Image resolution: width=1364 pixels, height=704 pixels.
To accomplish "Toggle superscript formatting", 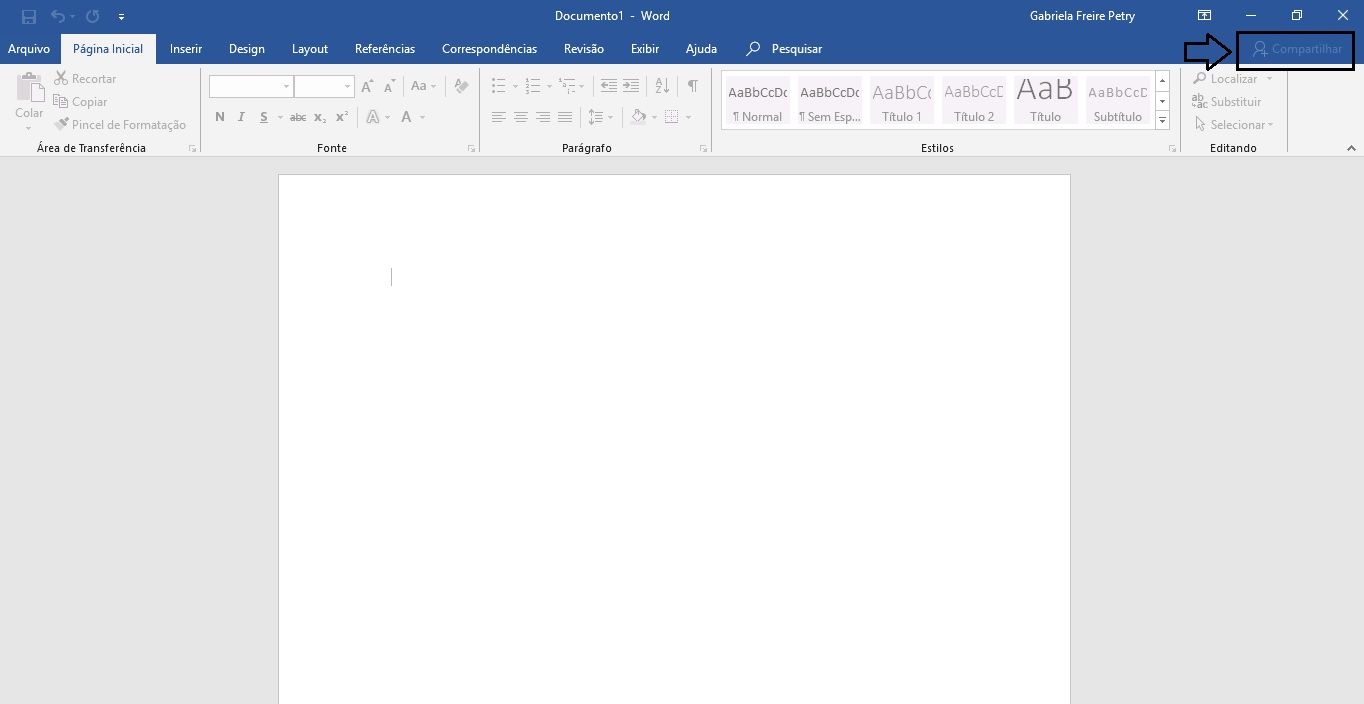I will 342,117.
